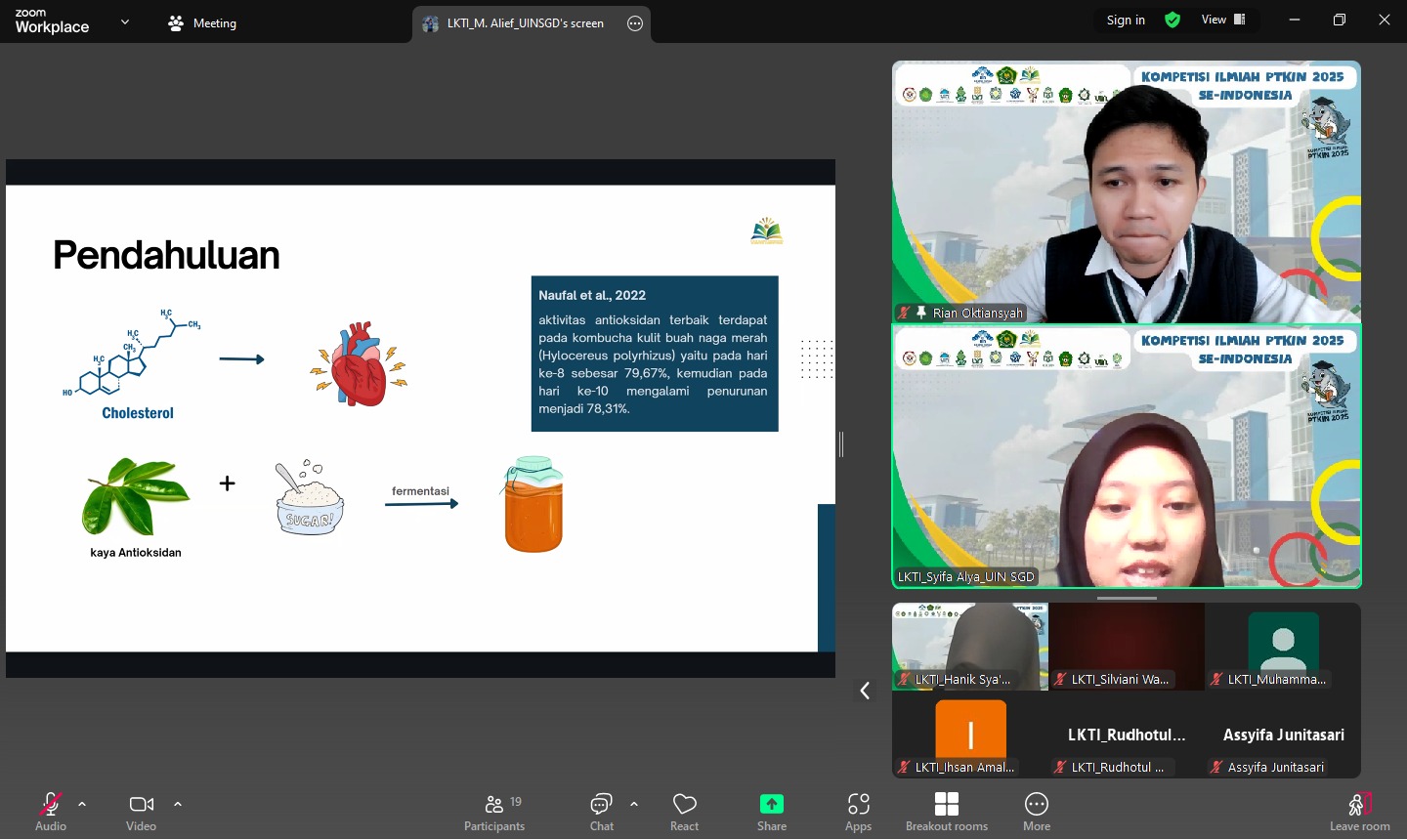The height and width of the screenshot is (840, 1407).
Task: Expand video options arrow next to Video
Action: (x=178, y=804)
